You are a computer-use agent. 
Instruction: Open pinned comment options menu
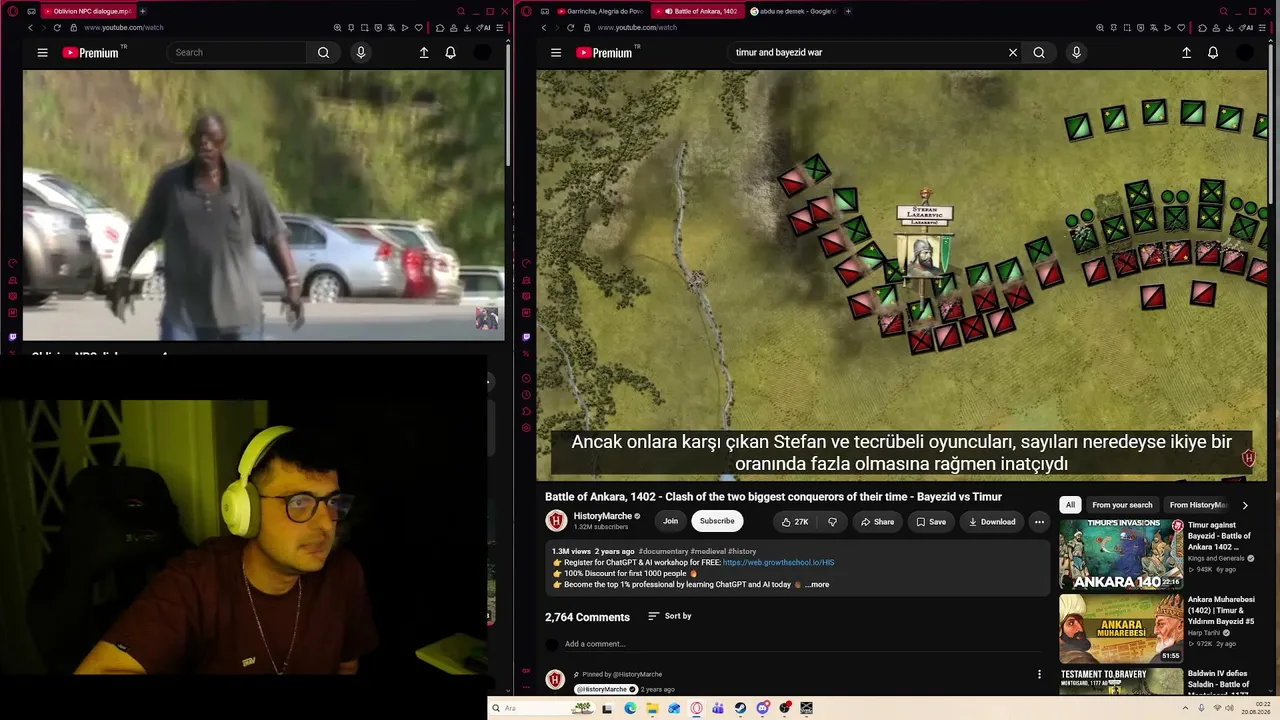1039,675
